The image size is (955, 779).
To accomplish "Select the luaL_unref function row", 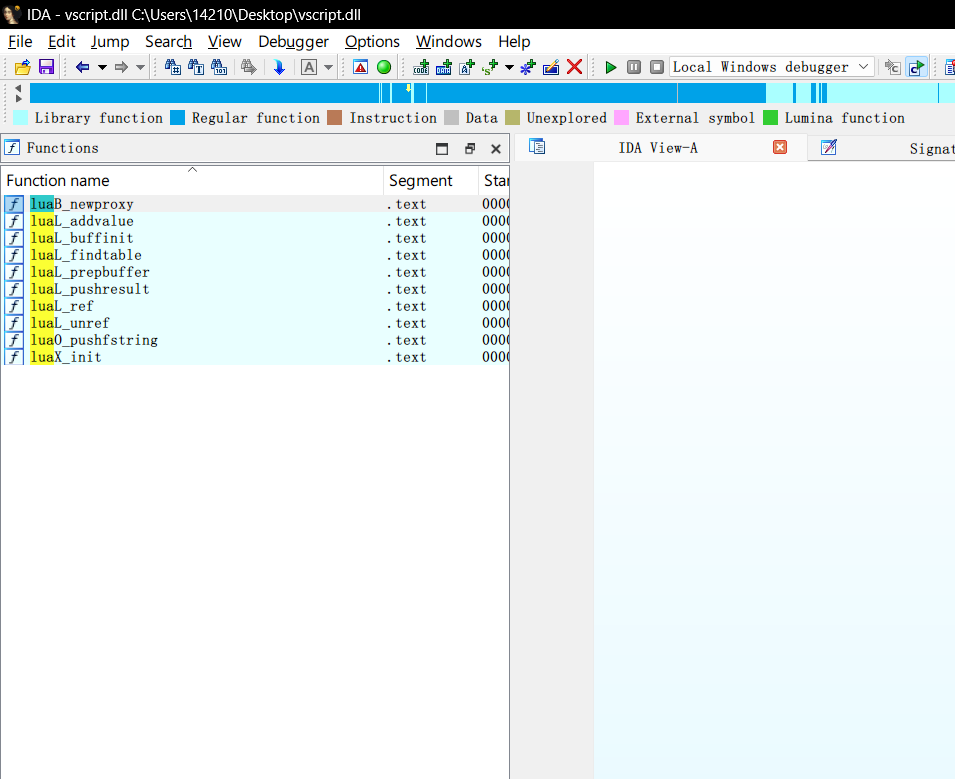I will (x=255, y=323).
